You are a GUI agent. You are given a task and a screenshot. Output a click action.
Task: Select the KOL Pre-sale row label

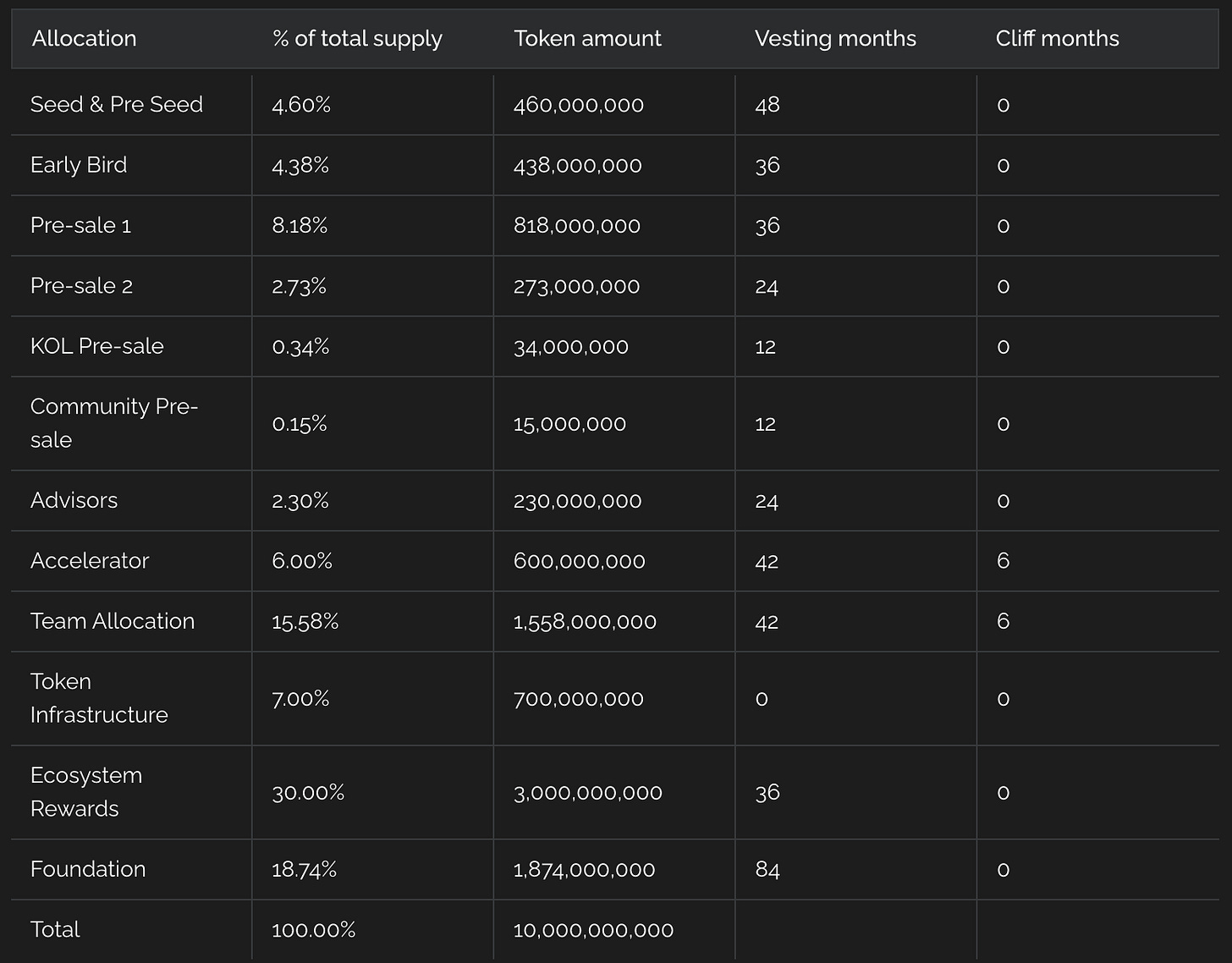(97, 346)
